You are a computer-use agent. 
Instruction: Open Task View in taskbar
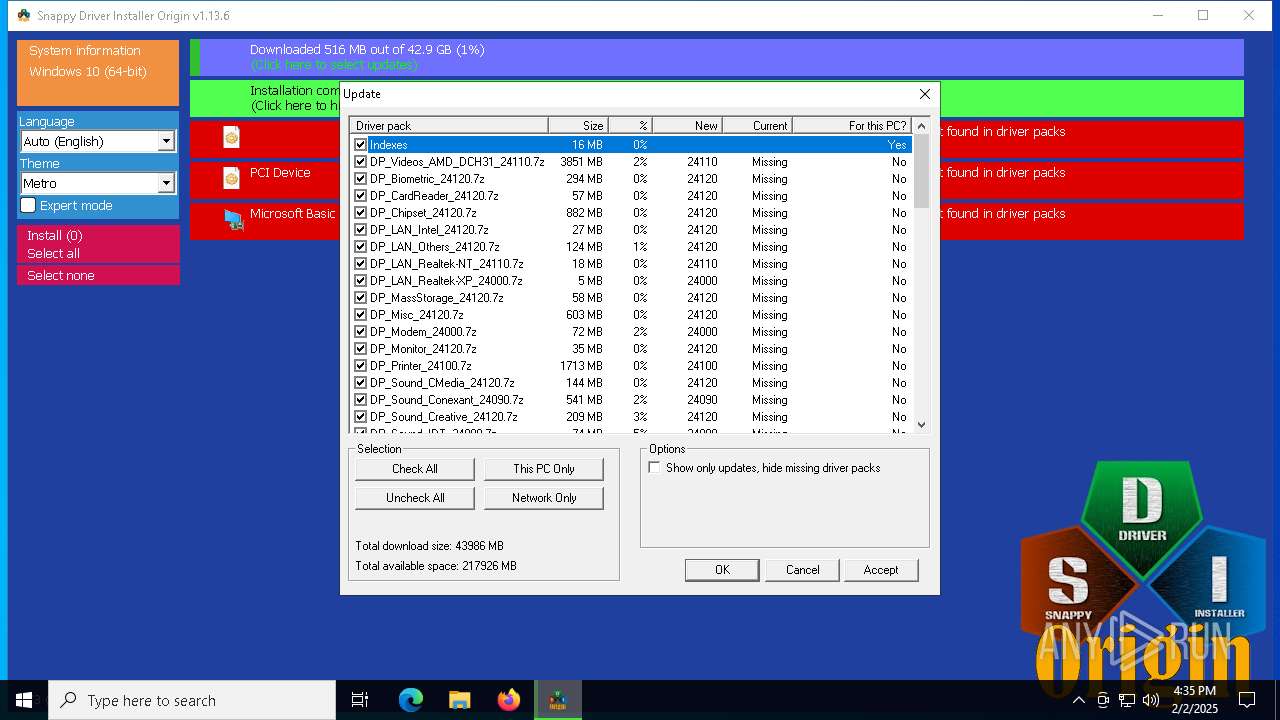[360, 700]
